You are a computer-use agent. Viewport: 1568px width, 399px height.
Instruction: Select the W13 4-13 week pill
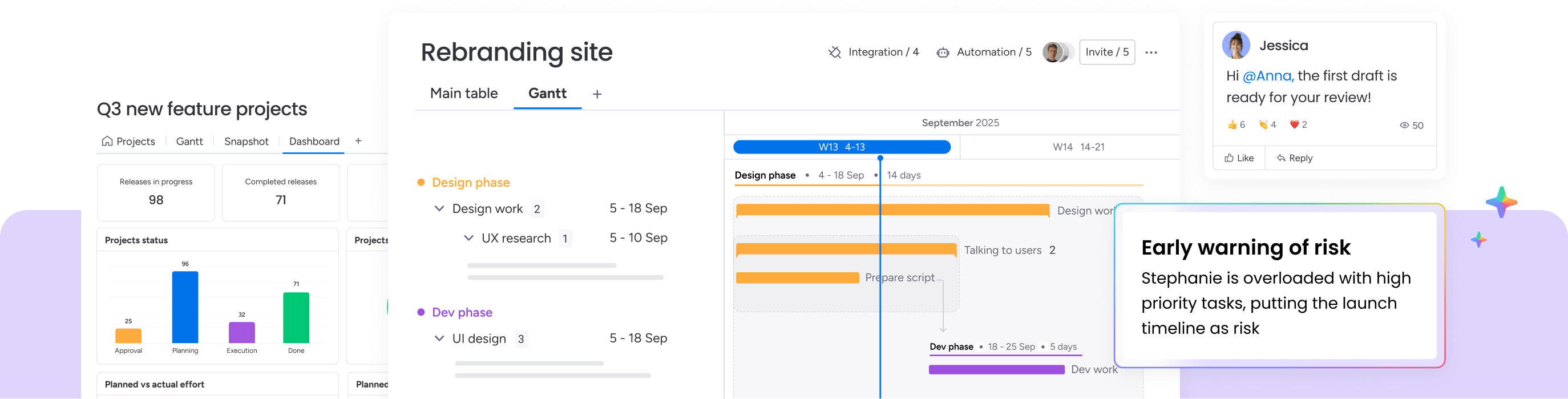pos(841,147)
